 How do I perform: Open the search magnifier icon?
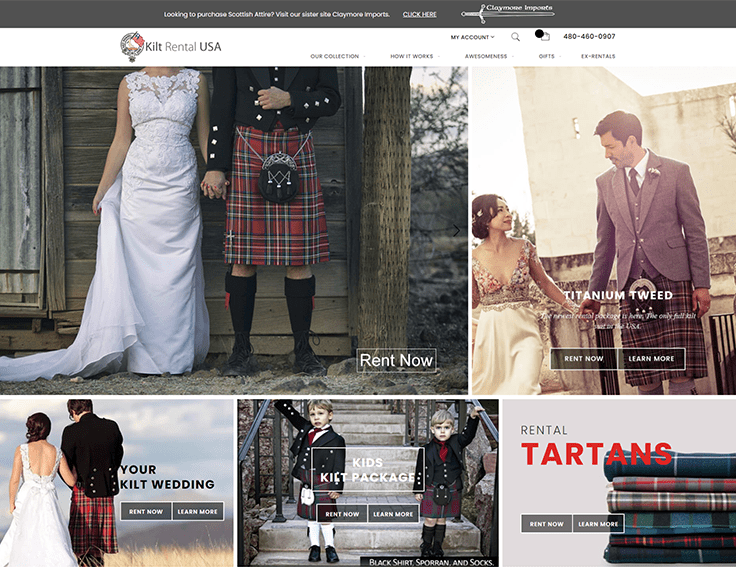(515, 37)
